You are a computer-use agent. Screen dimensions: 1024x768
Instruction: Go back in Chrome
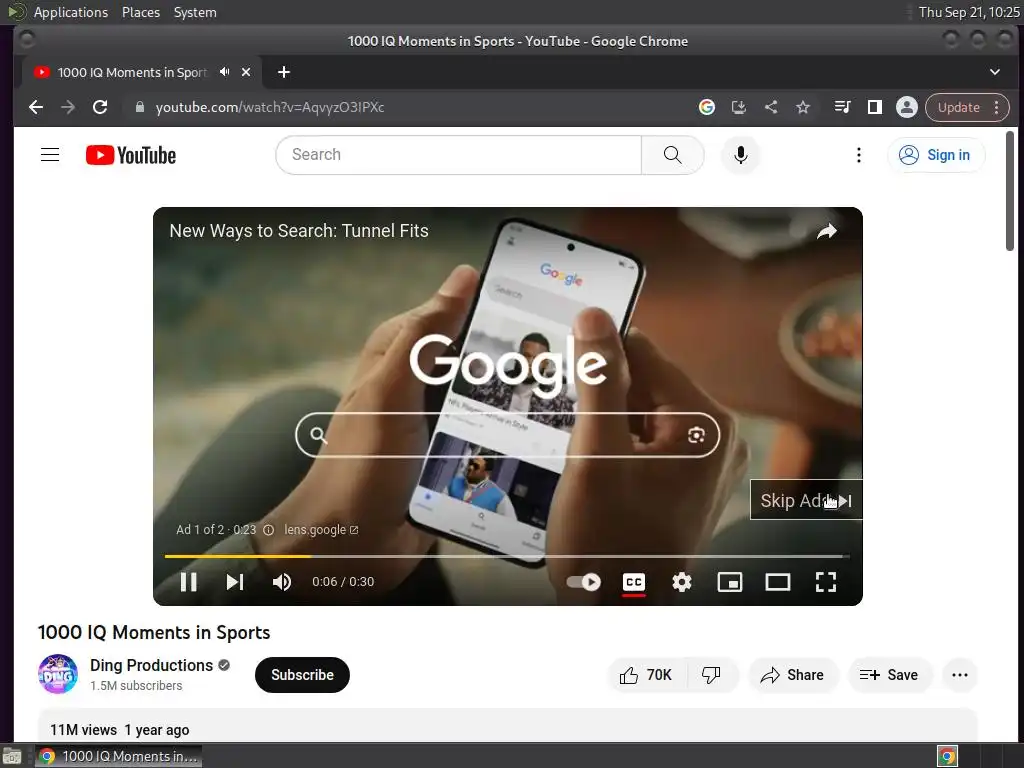point(36,107)
